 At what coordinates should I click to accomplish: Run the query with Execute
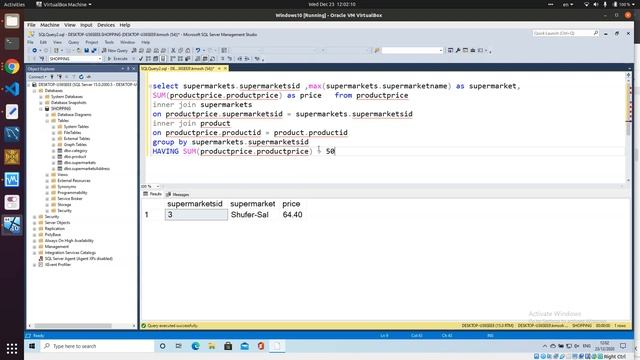(x=118, y=59)
